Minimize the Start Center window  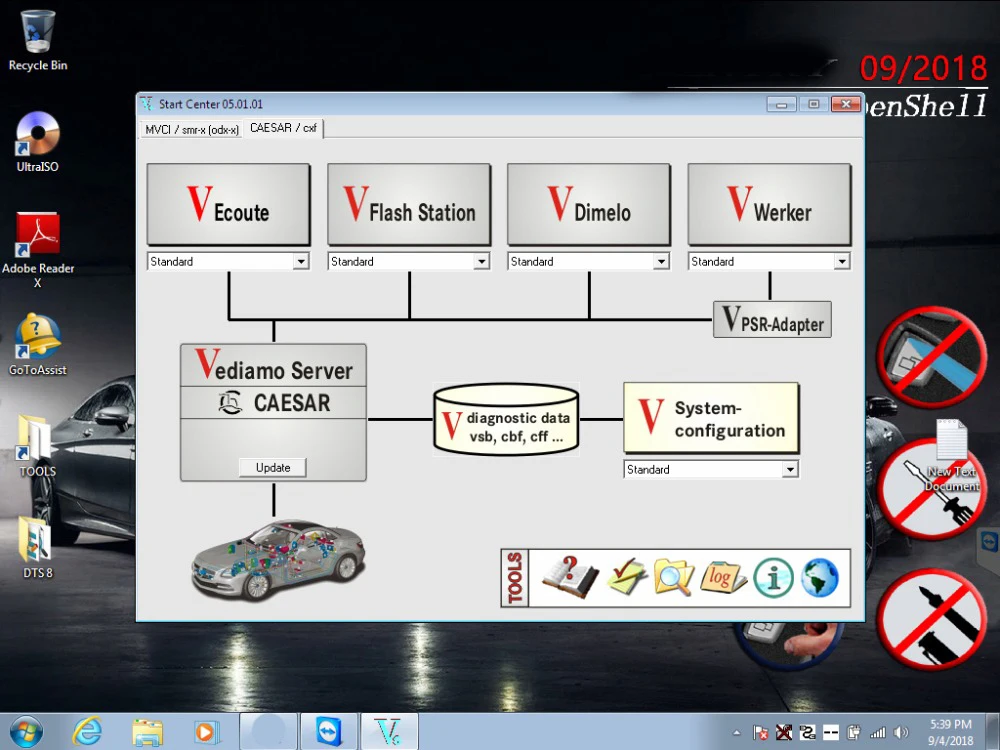[781, 104]
